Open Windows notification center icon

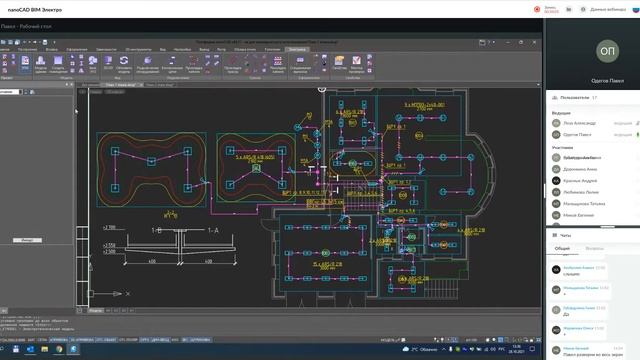click(532, 349)
